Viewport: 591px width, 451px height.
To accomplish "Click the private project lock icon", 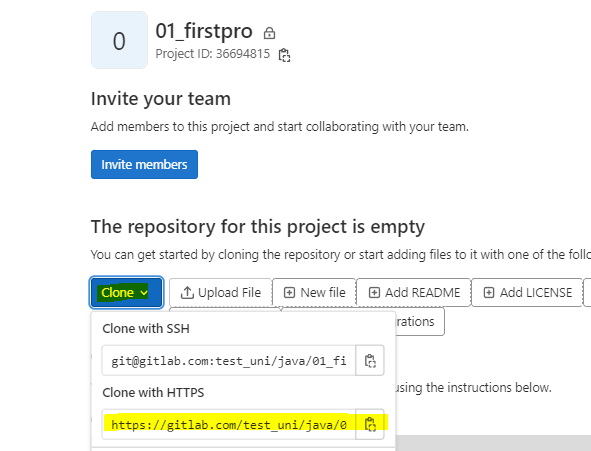I will 269,33.
